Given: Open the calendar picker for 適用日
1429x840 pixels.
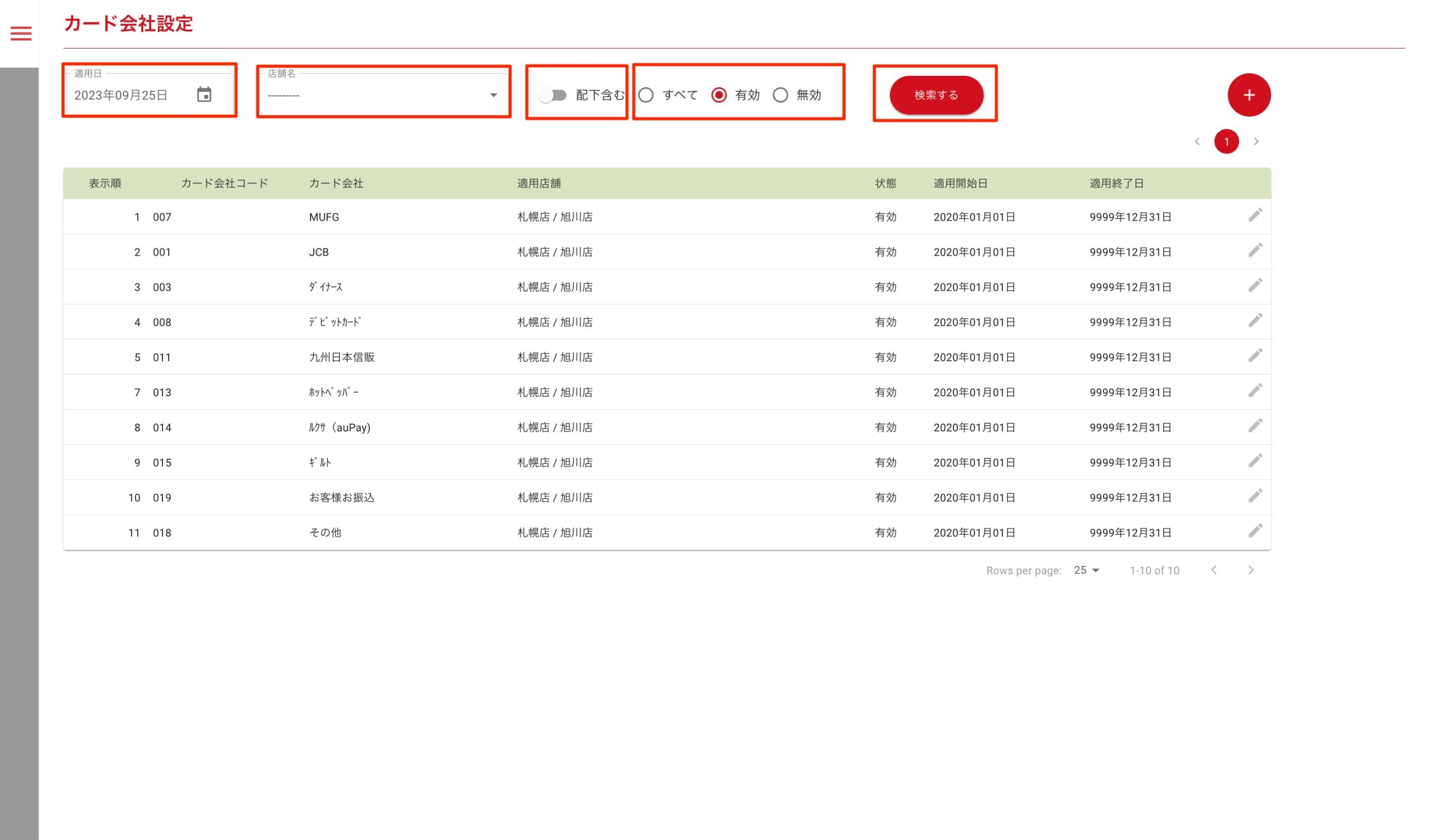Looking at the screenshot, I should point(204,95).
